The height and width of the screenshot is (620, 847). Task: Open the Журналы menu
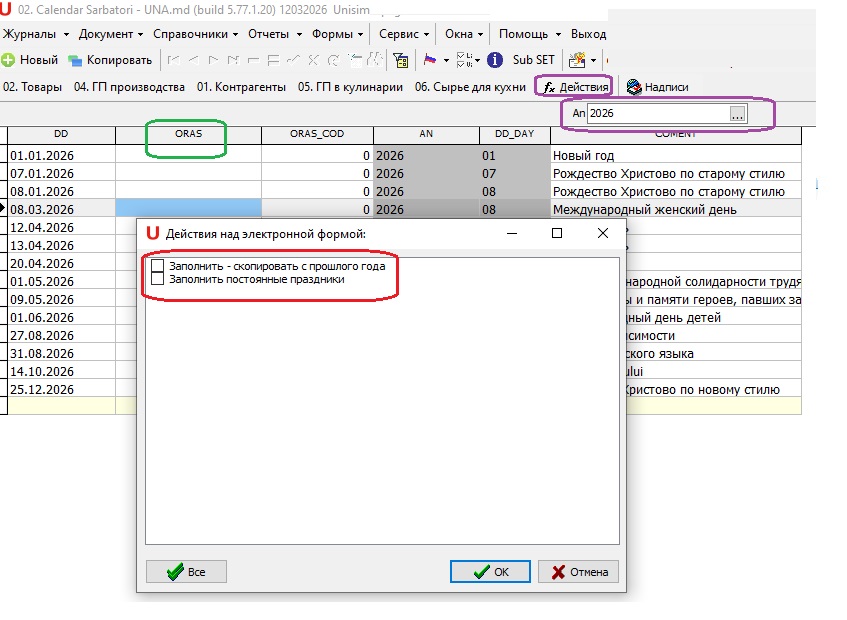[x=36, y=34]
